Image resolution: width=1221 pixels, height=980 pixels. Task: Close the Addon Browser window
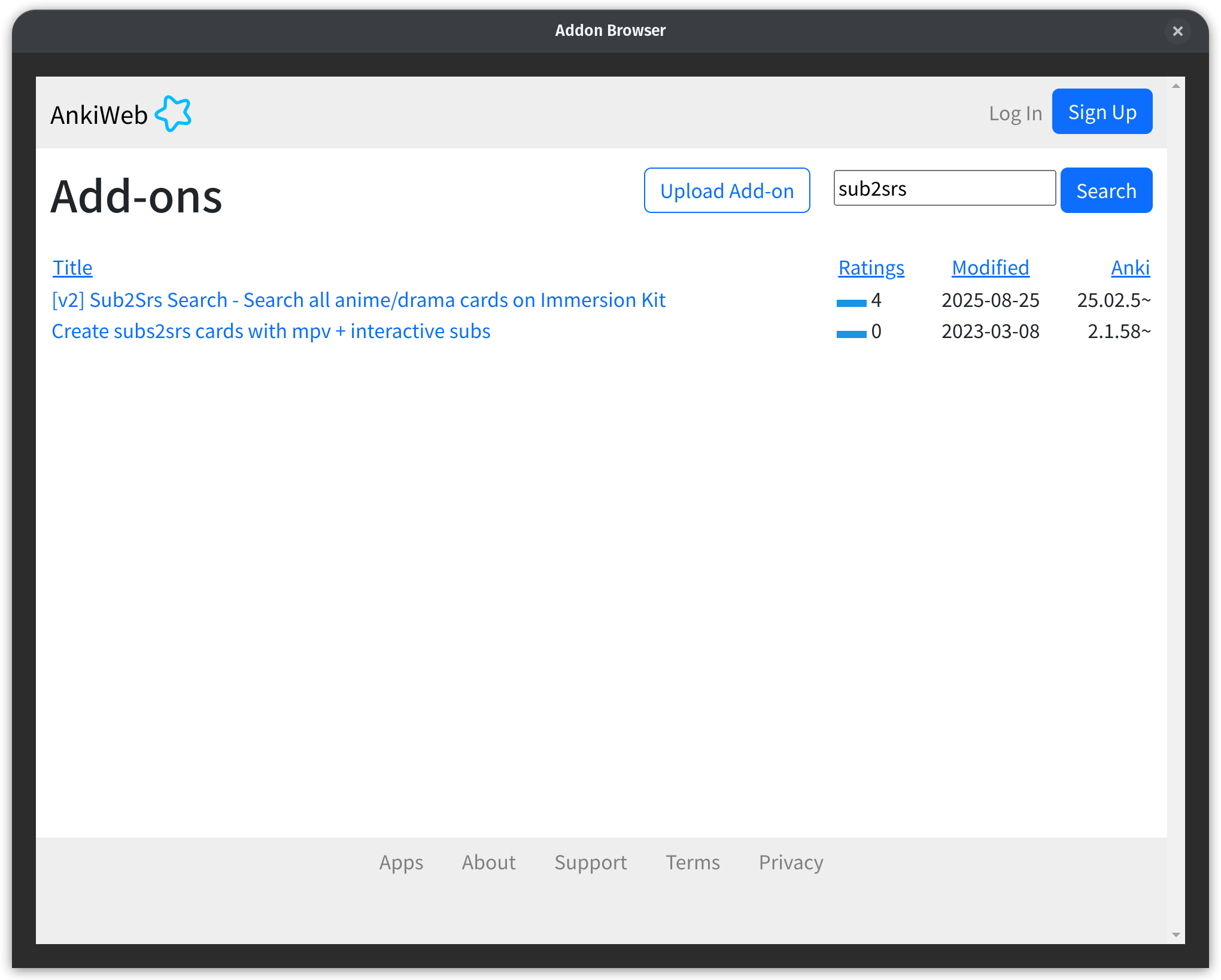point(1177,31)
